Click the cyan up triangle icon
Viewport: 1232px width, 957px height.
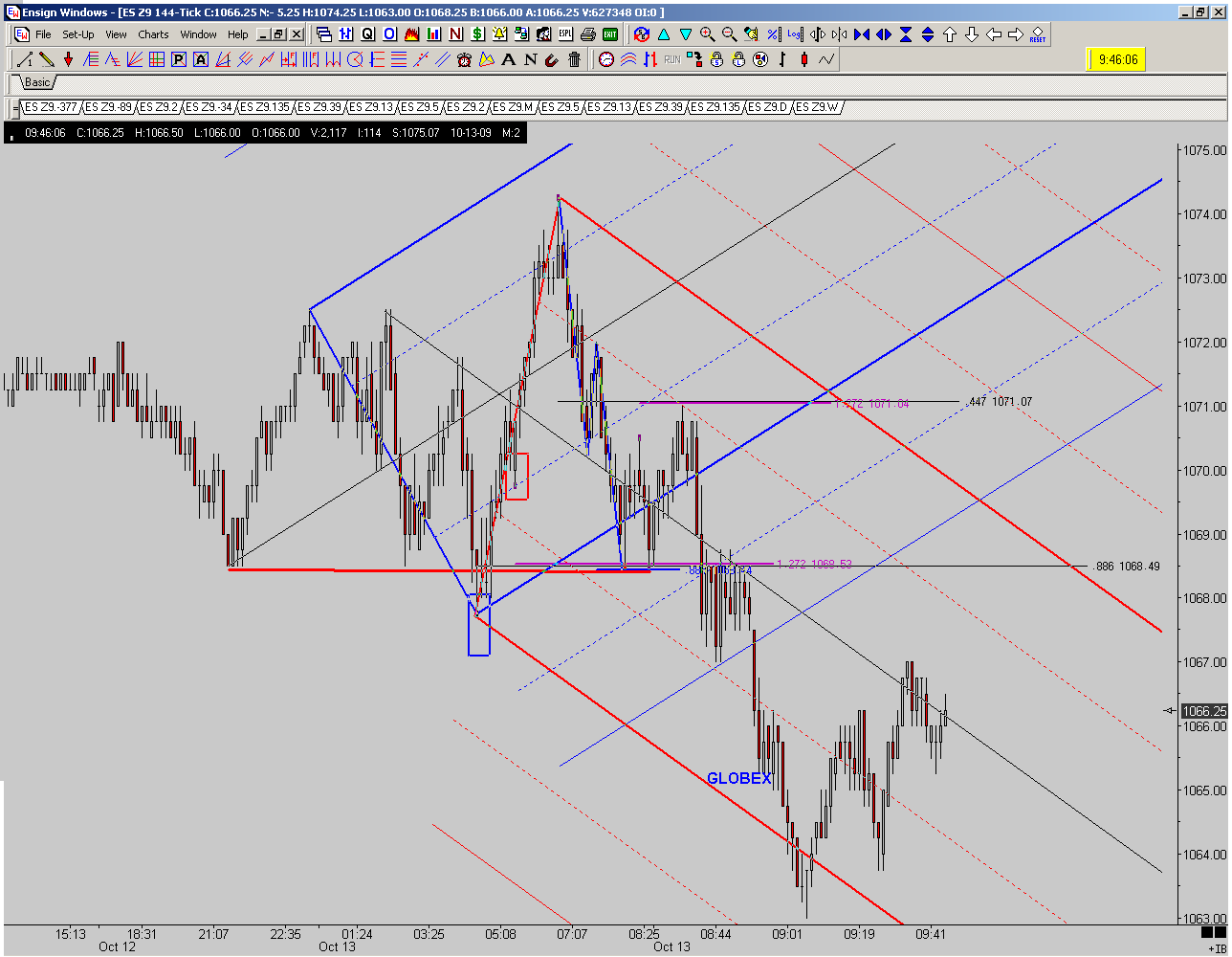[664, 34]
